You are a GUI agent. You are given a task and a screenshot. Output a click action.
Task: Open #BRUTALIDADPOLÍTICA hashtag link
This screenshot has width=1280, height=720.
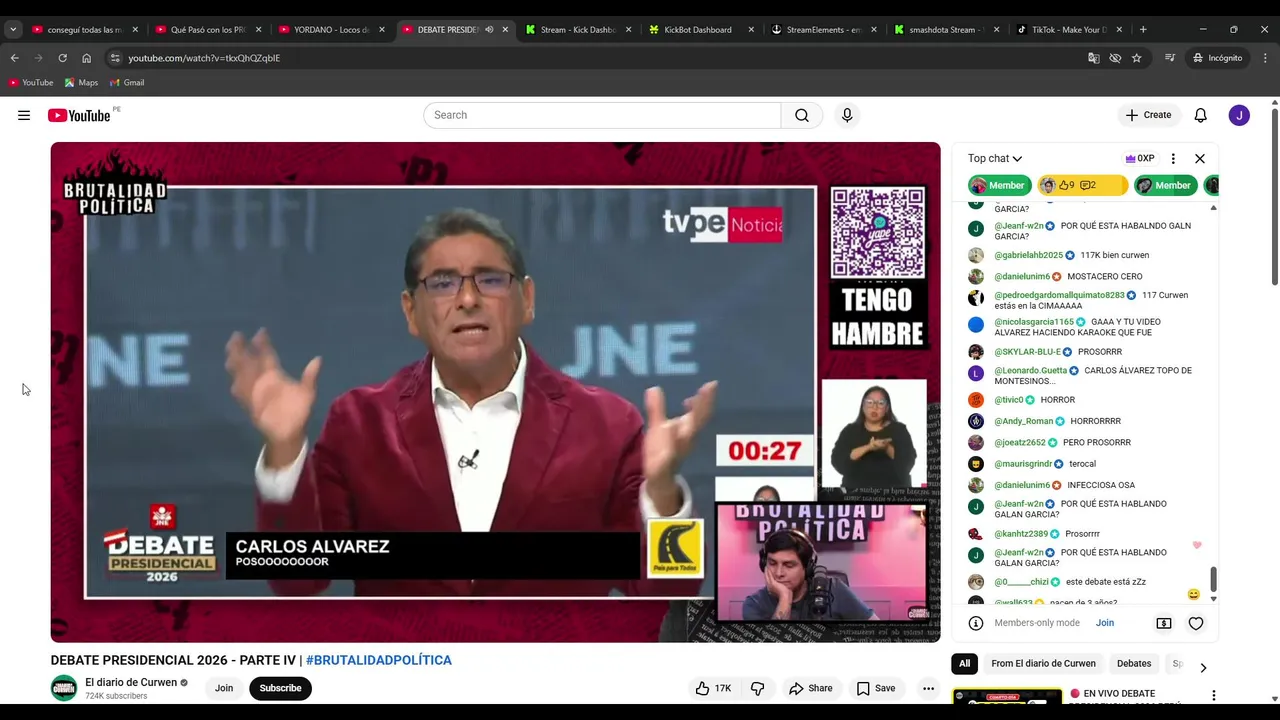point(379,660)
